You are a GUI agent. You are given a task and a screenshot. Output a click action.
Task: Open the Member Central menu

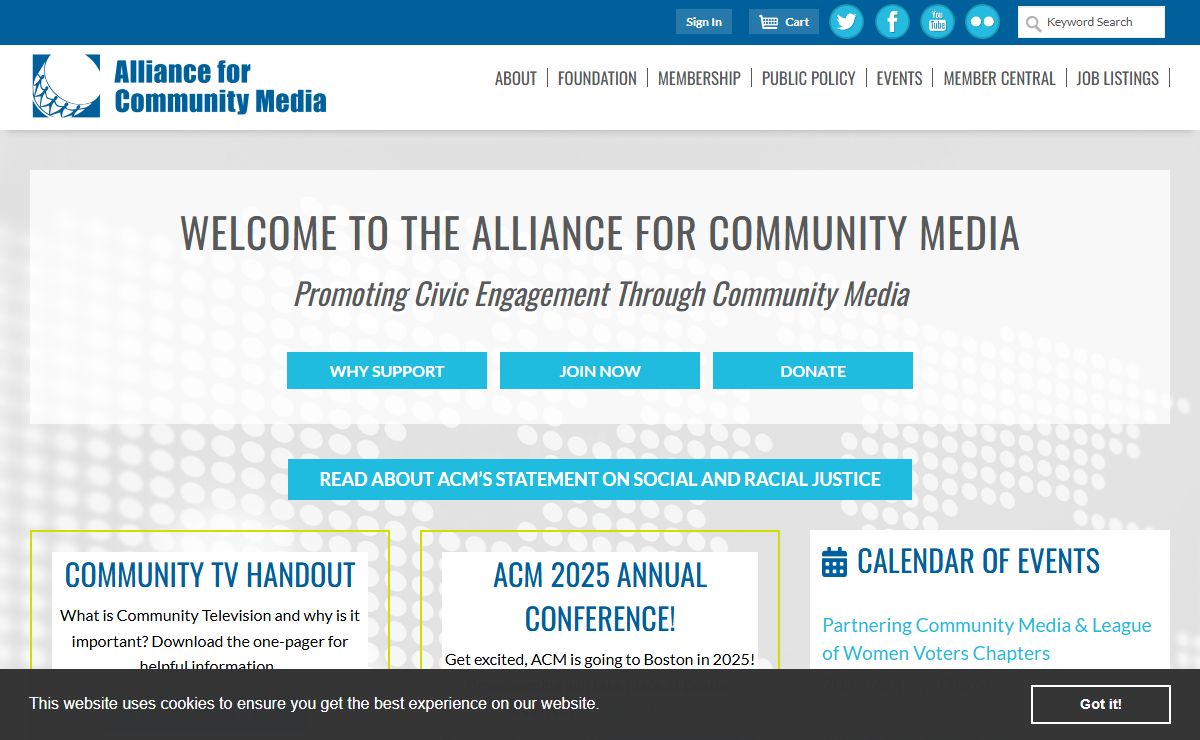(x=999, y=78)
